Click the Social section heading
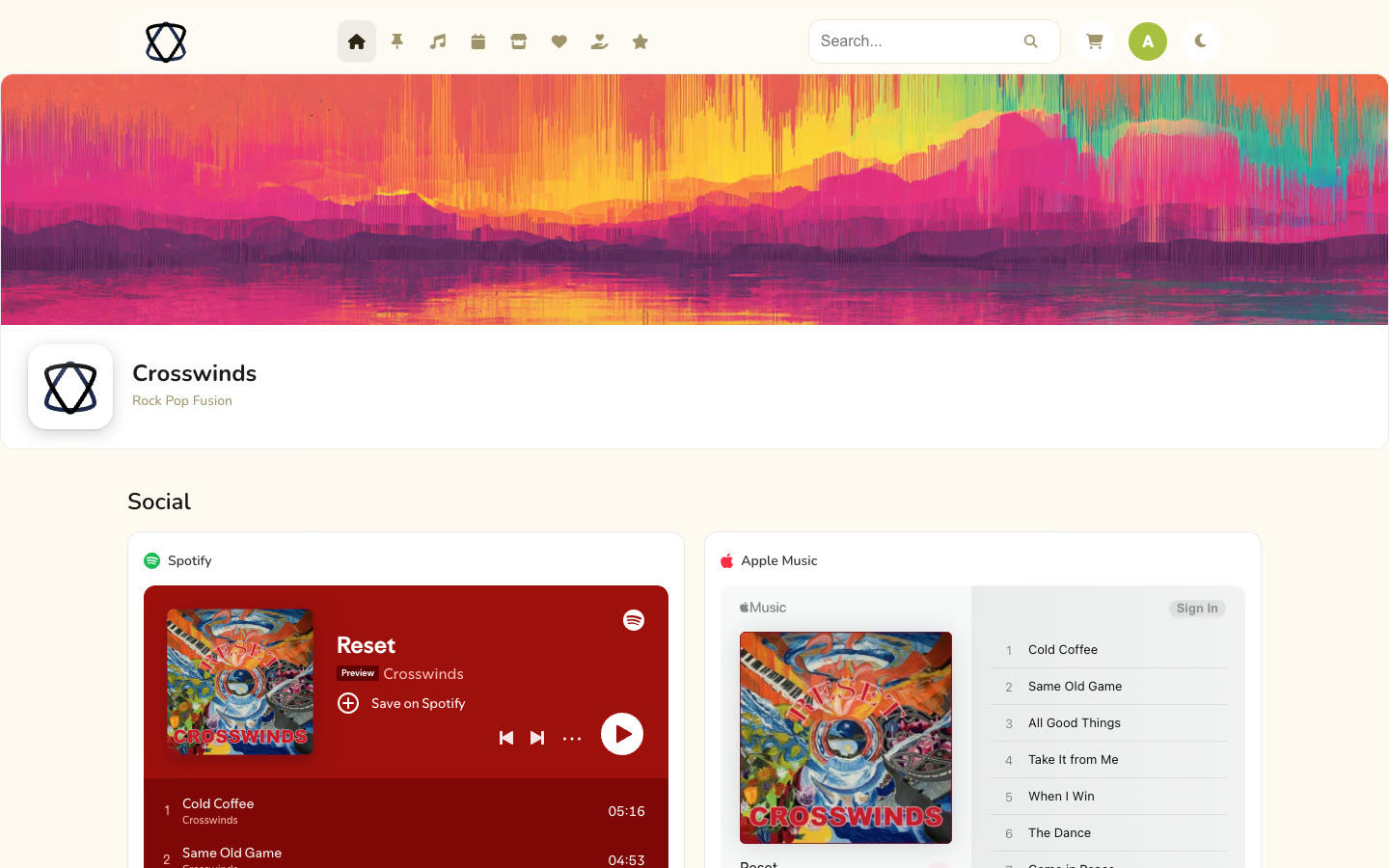Screen dimensions: 1389x868 (159, 502)
